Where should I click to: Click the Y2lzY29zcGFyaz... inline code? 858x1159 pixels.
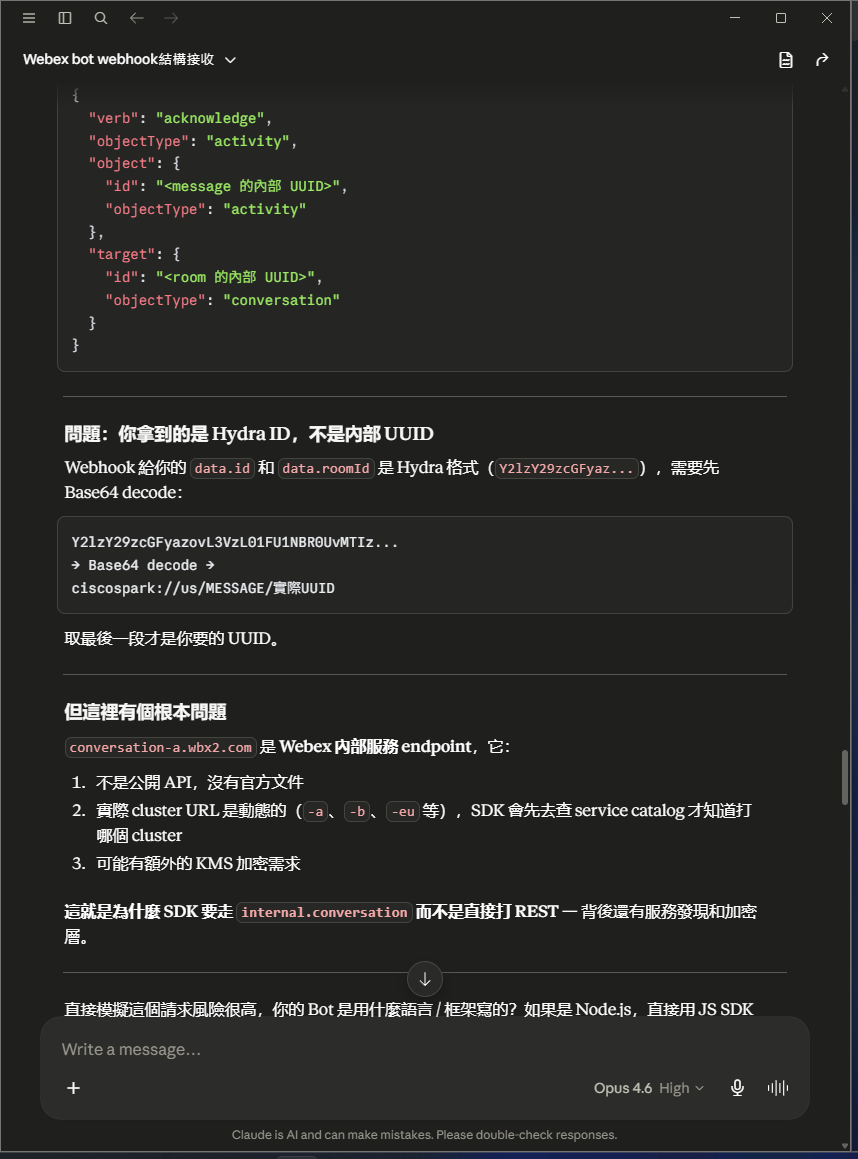pos(566,468)
